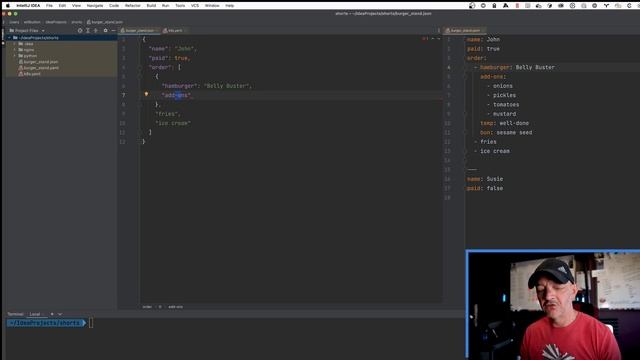Select the Terminal tool window label
Viewport: 640px width, 360px height.
coord(16,314)
